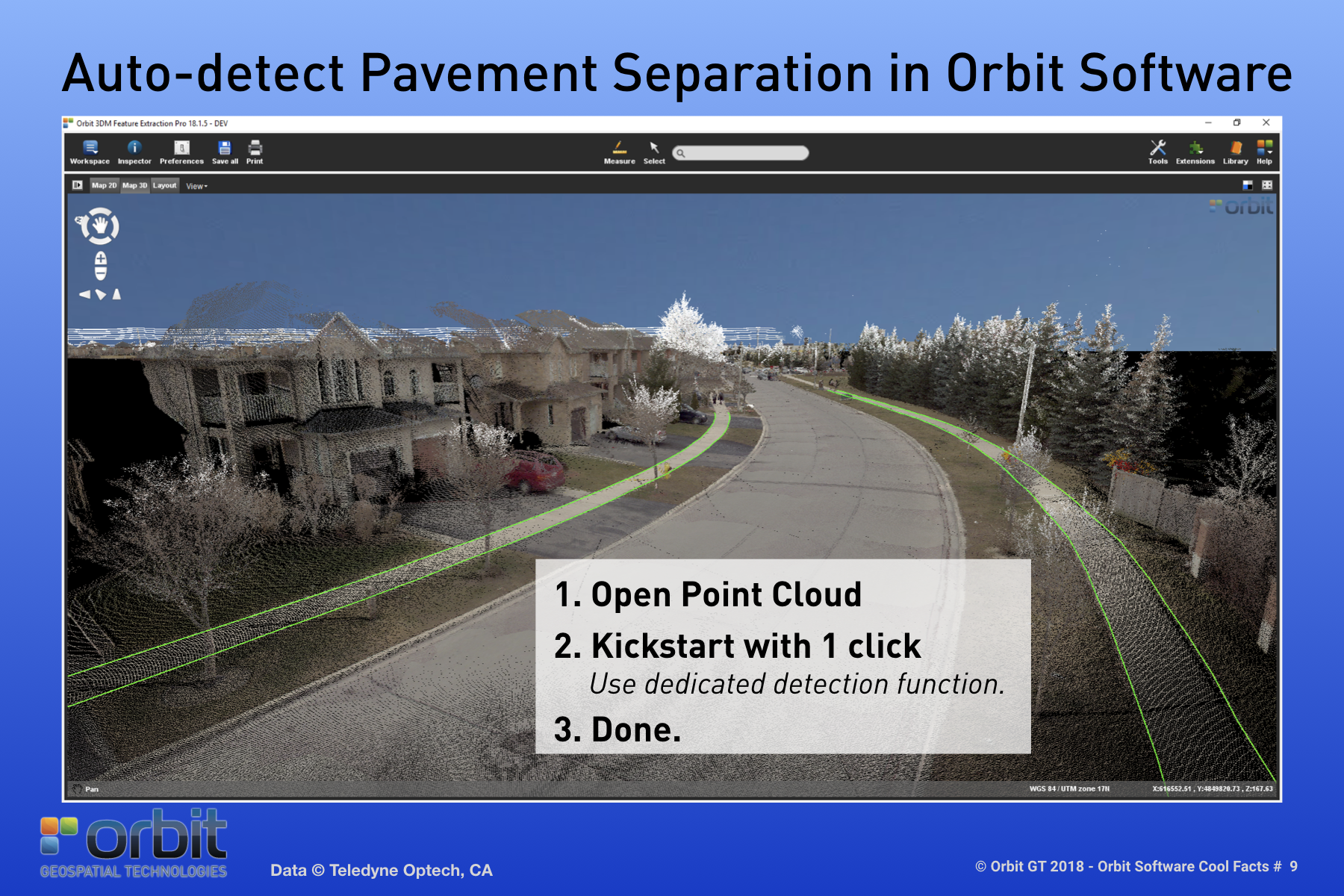Image resolution: width=1344 pixels, height=896 pixels.
Task: Expand the View dropdown menu
Action: tap(196, 186)
